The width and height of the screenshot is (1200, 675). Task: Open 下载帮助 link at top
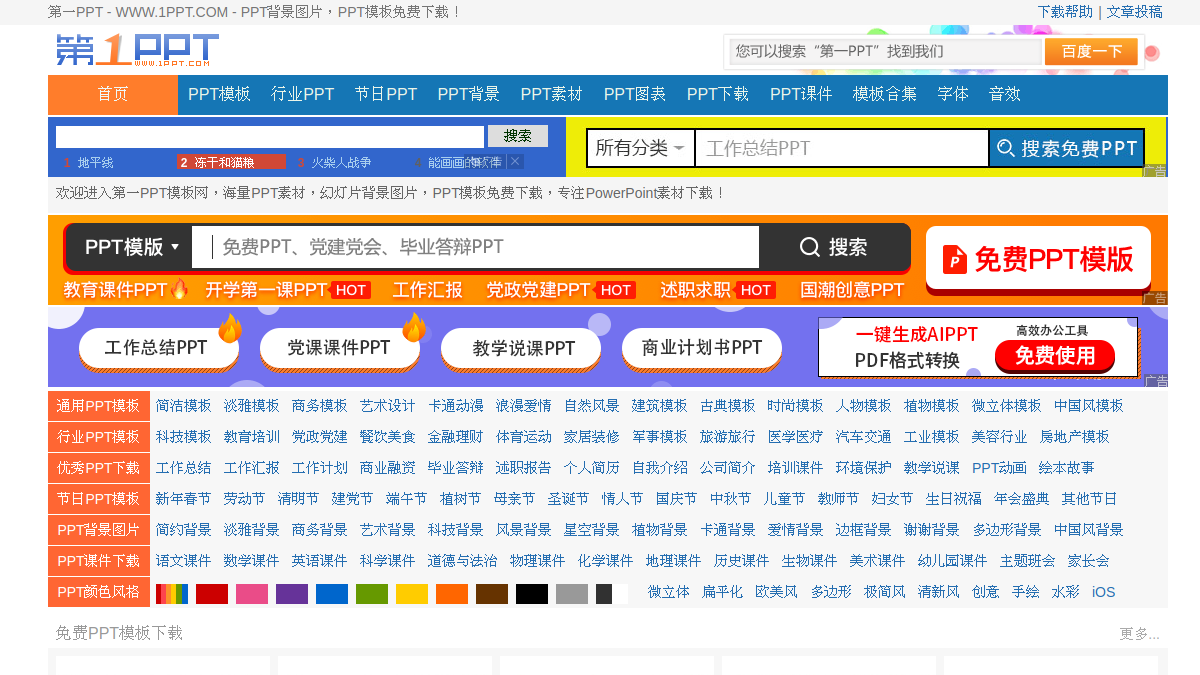click(x=1065, y=12)
